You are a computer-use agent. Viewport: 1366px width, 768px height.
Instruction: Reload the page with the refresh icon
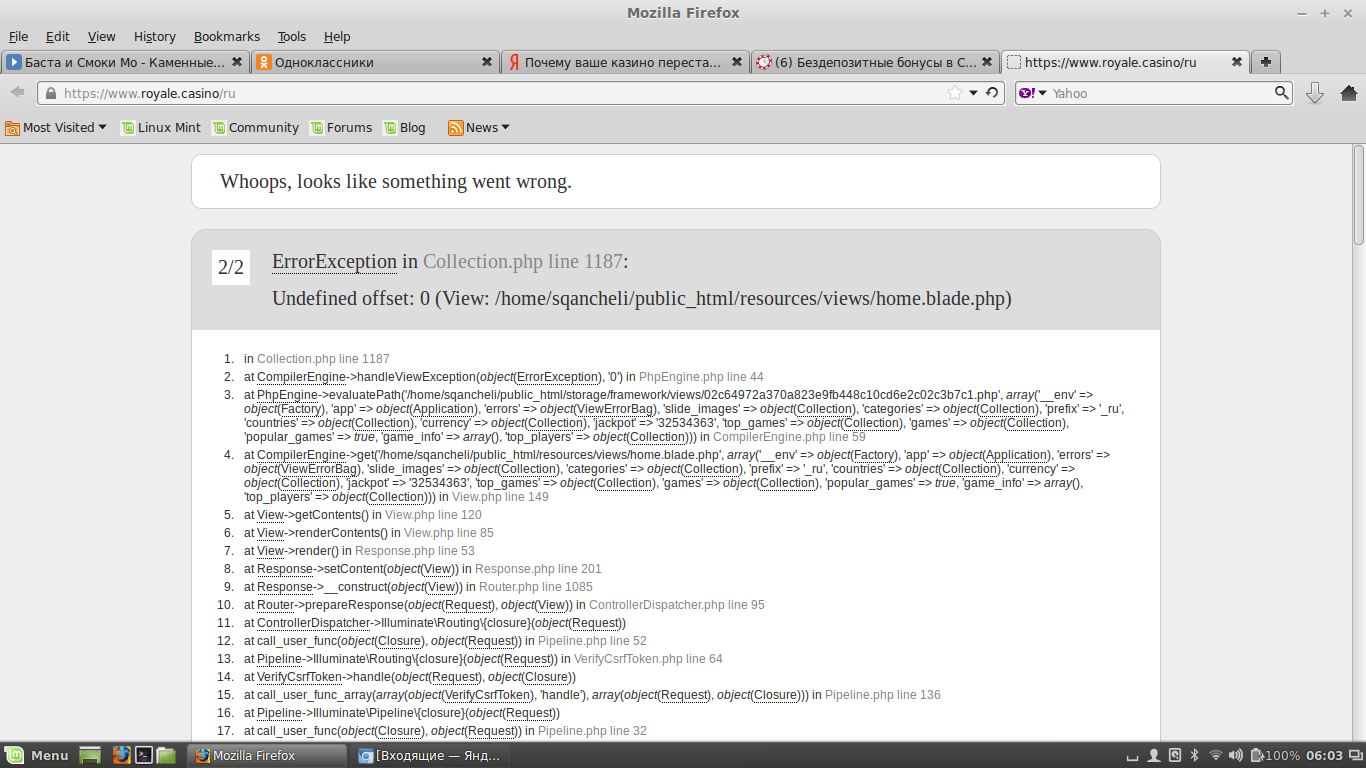[990, 92]
